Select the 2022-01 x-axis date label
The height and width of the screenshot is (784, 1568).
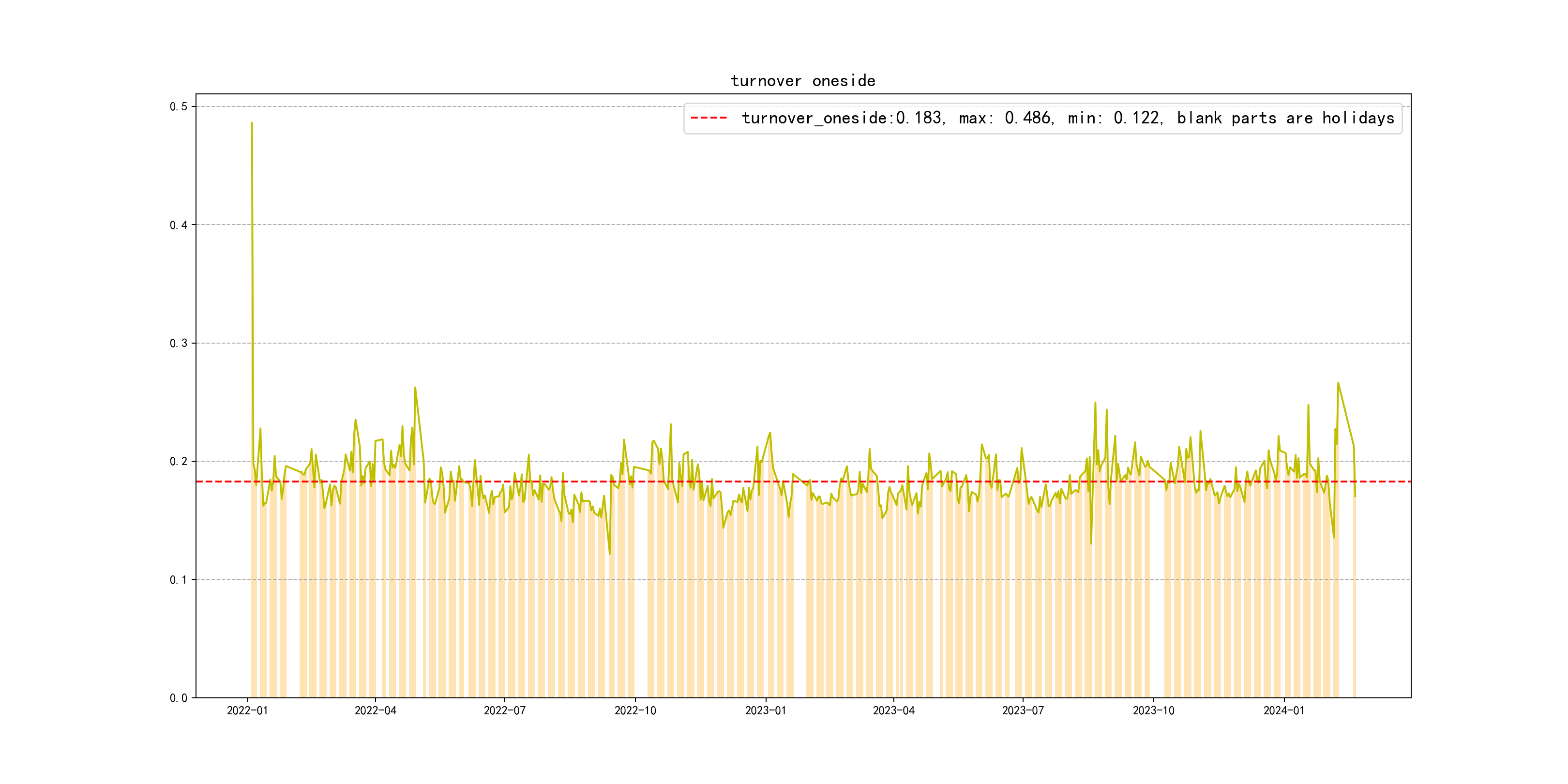tap(247, 710)
